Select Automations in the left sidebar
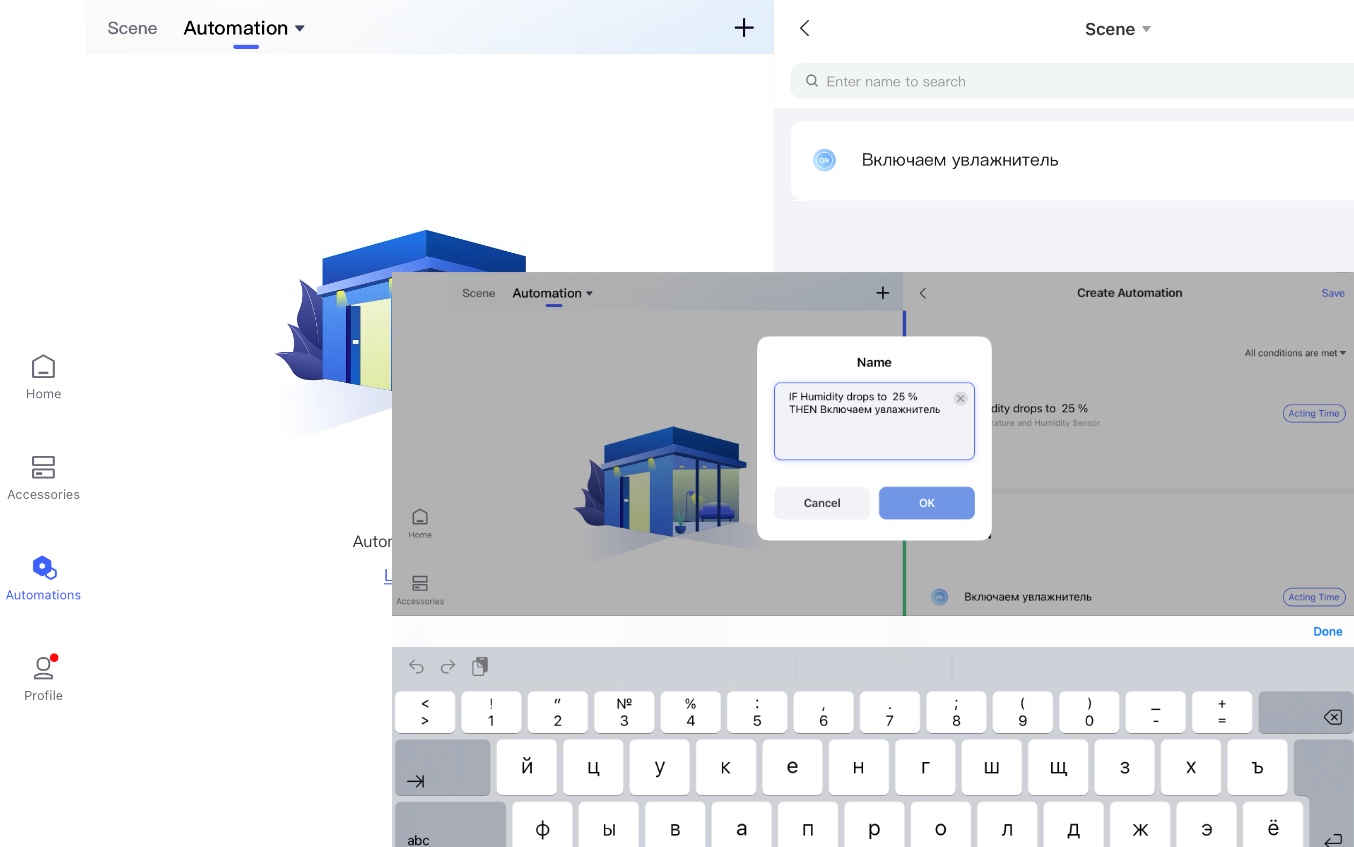The height and width of the screenshot is (847, 1354). (x=43, y=579)
